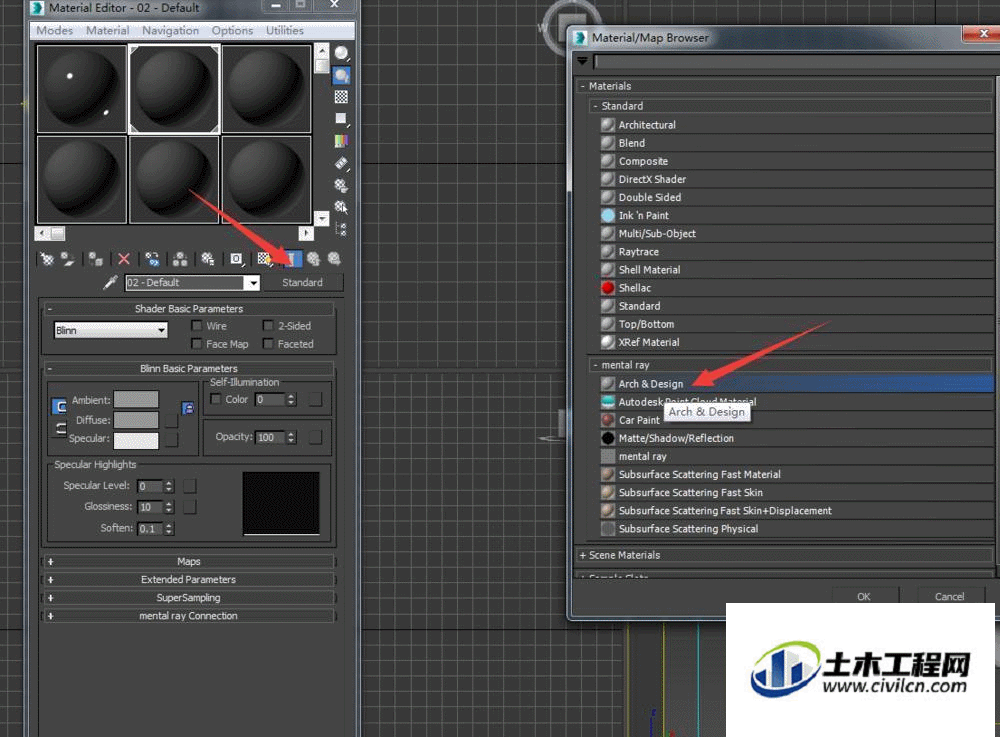Collapse the Shader Basic Parameters rollout
This screenshot has width=1000, height=737.
pyautogui.click(x=189, y=309)
